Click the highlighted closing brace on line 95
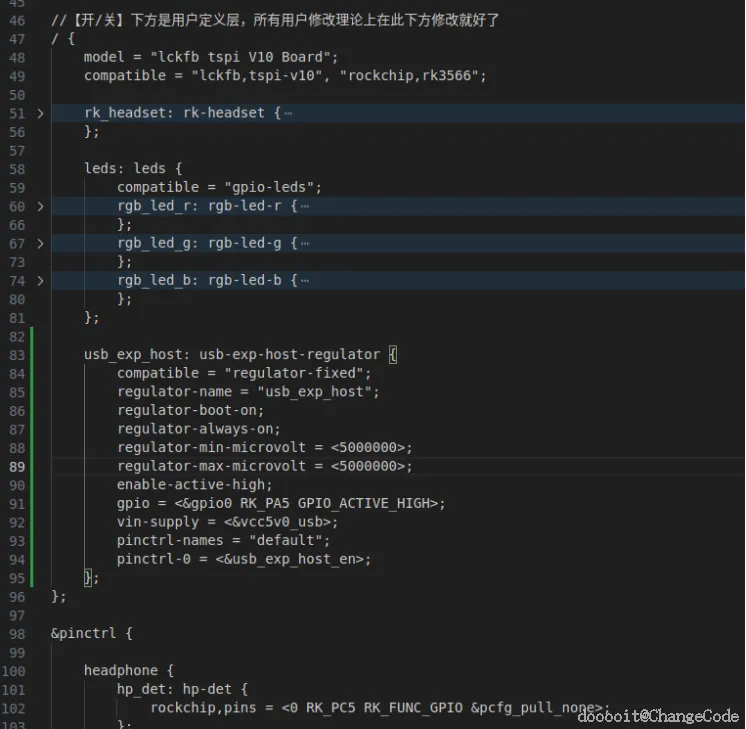746x729 pixels. click(88, 578)
